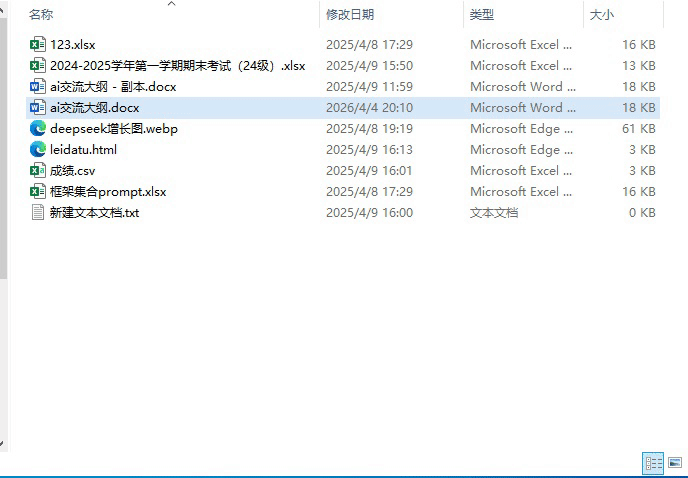Click the Word icon for ai交流大纲 - 副本.docx
Viewport: 688px width, 478px height.
pyautogui.click(x=38, y=87)
